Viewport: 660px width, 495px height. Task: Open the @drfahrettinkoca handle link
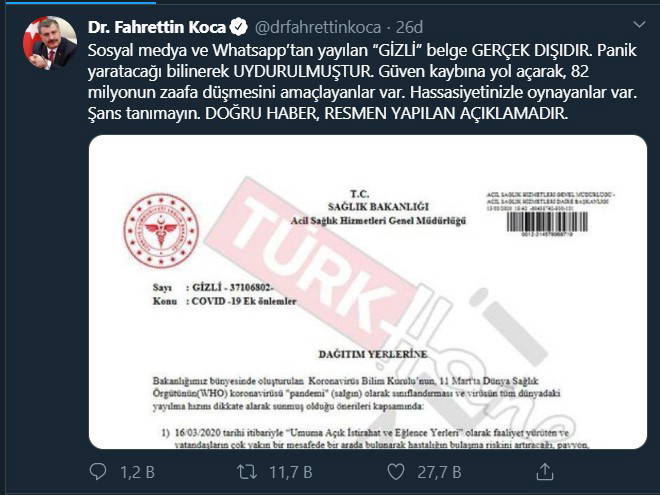click(318, 27)
